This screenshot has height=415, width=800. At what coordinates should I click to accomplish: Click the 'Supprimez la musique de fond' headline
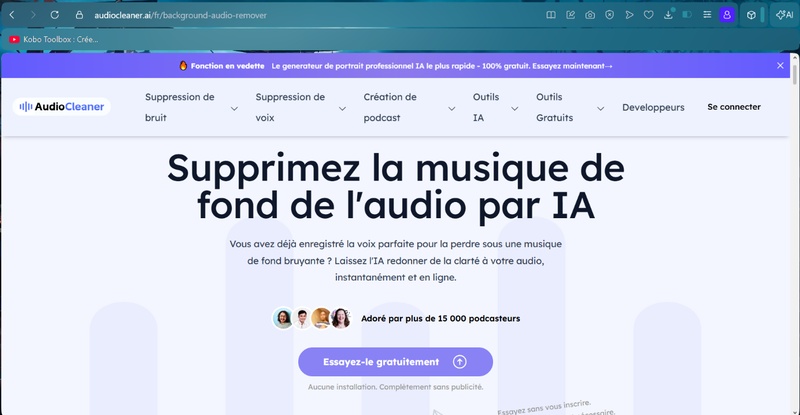click(395, 186)
